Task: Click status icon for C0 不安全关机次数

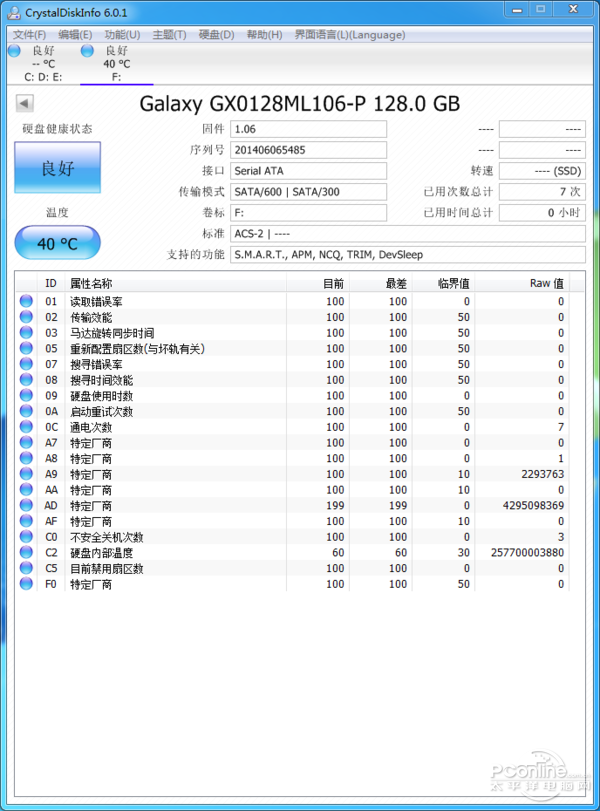Action: [x=26, y=536]
